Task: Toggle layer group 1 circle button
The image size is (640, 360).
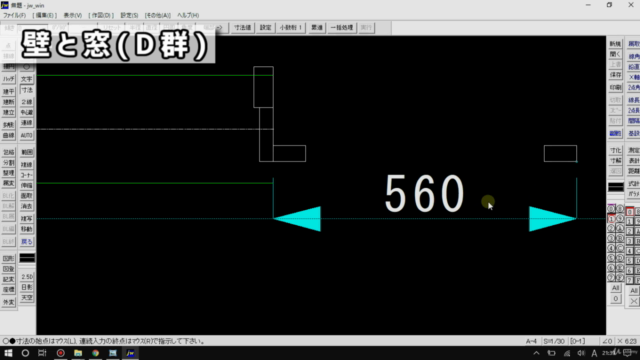Action: click(611, 219)
